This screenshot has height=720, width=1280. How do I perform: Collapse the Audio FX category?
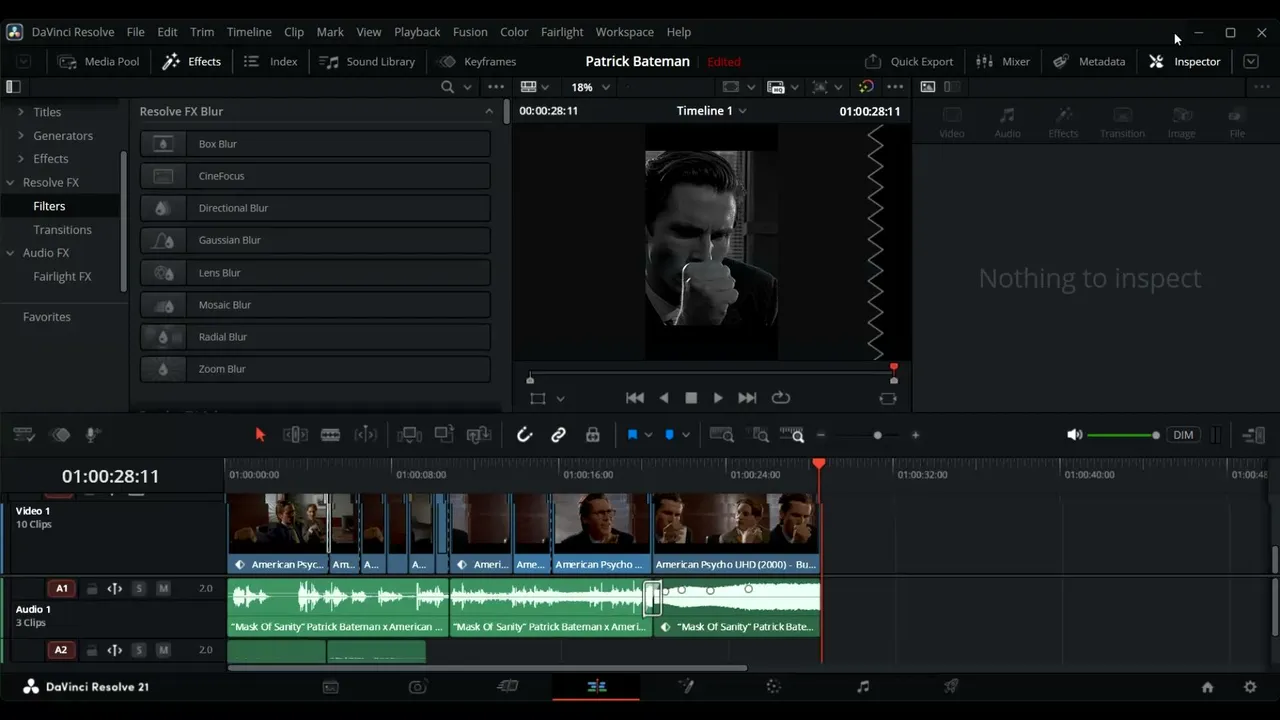tap(11, 253)
